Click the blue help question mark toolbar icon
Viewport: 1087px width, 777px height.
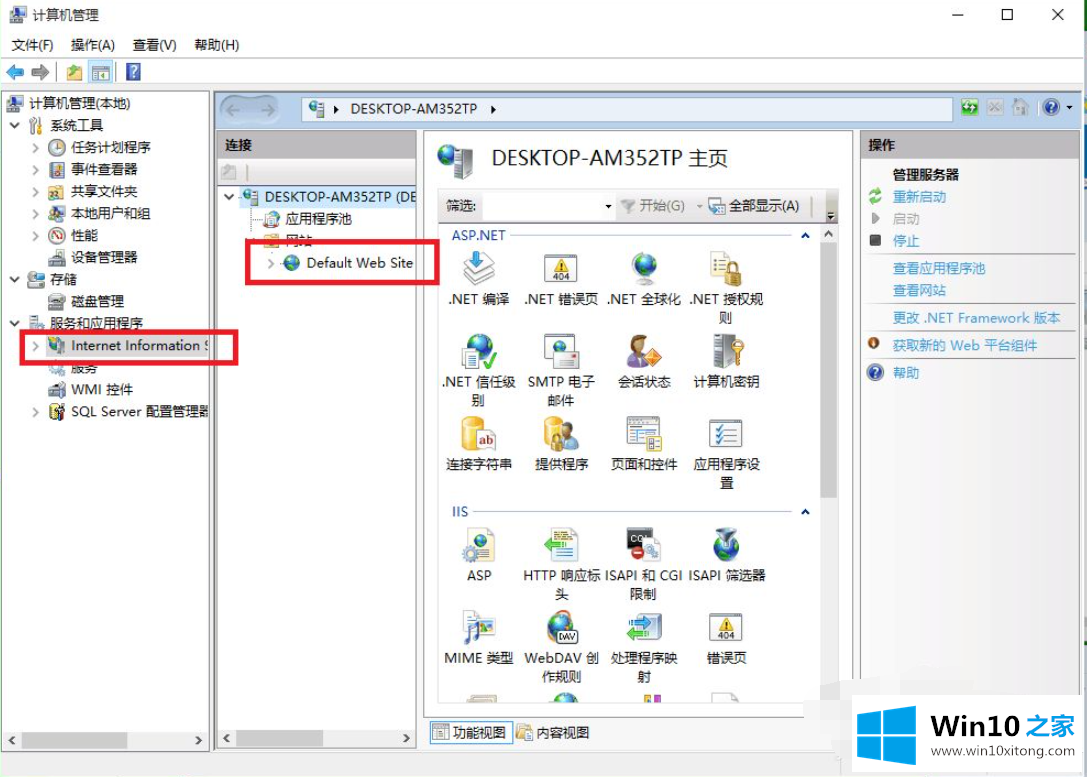133,72
